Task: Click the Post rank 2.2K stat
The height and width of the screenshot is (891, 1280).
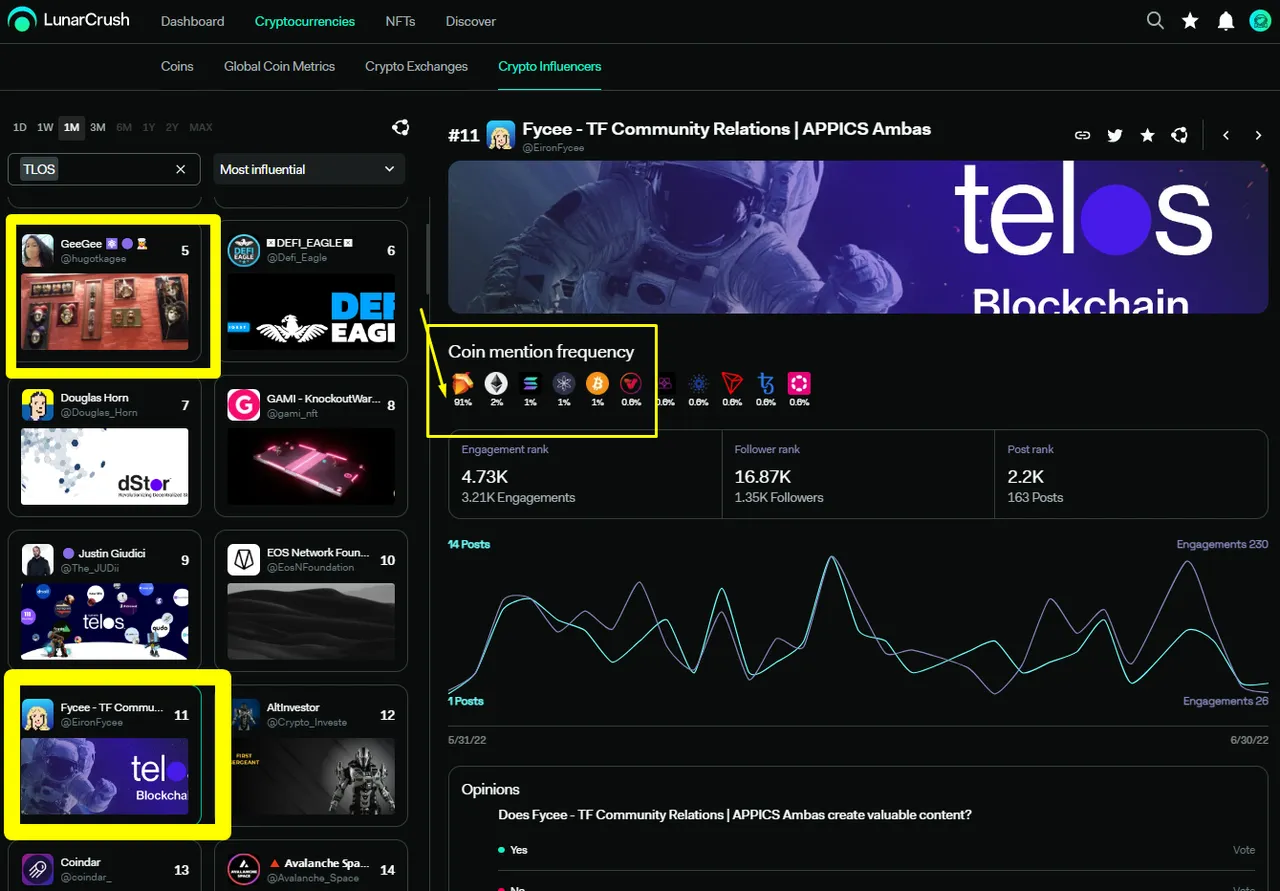Action: pyautogui.click(x=1131, y=474)
